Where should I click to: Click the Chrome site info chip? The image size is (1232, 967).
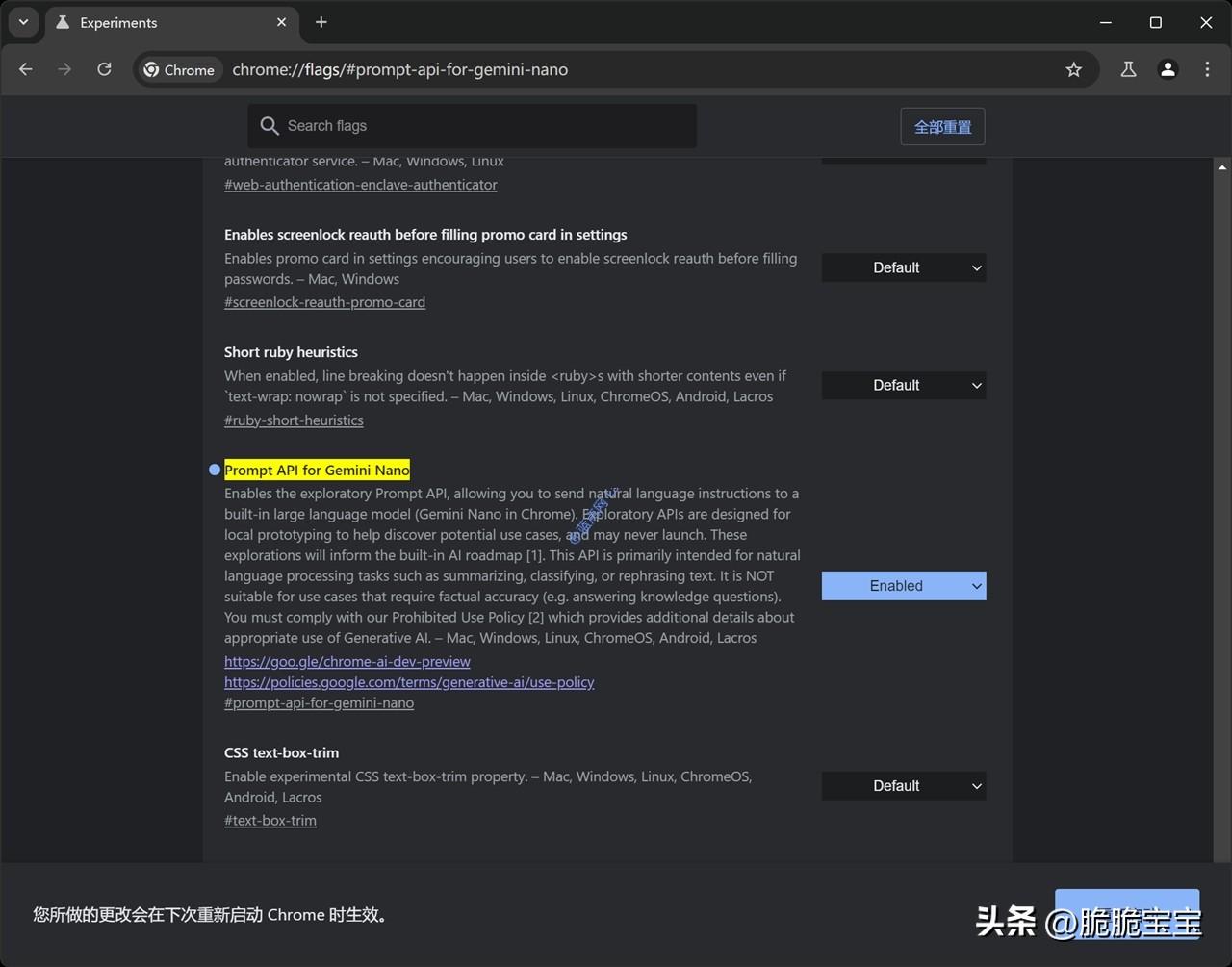pos(180,69)
